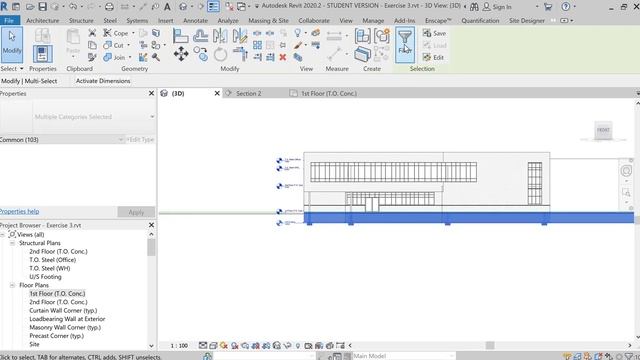Close the Properties palette
This screenshot has height=360, width=640.
[151, 93]
